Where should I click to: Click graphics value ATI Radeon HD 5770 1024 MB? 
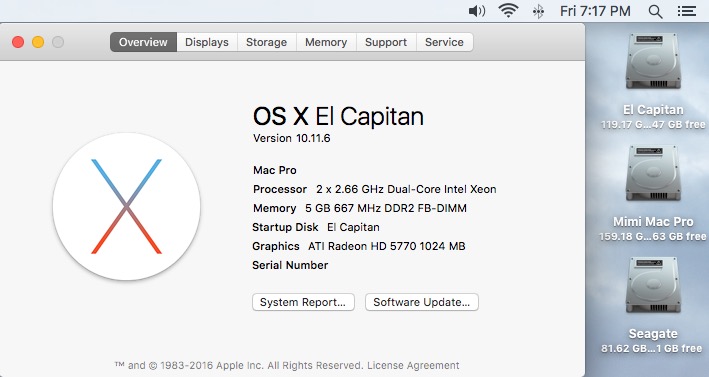(387, 246)
